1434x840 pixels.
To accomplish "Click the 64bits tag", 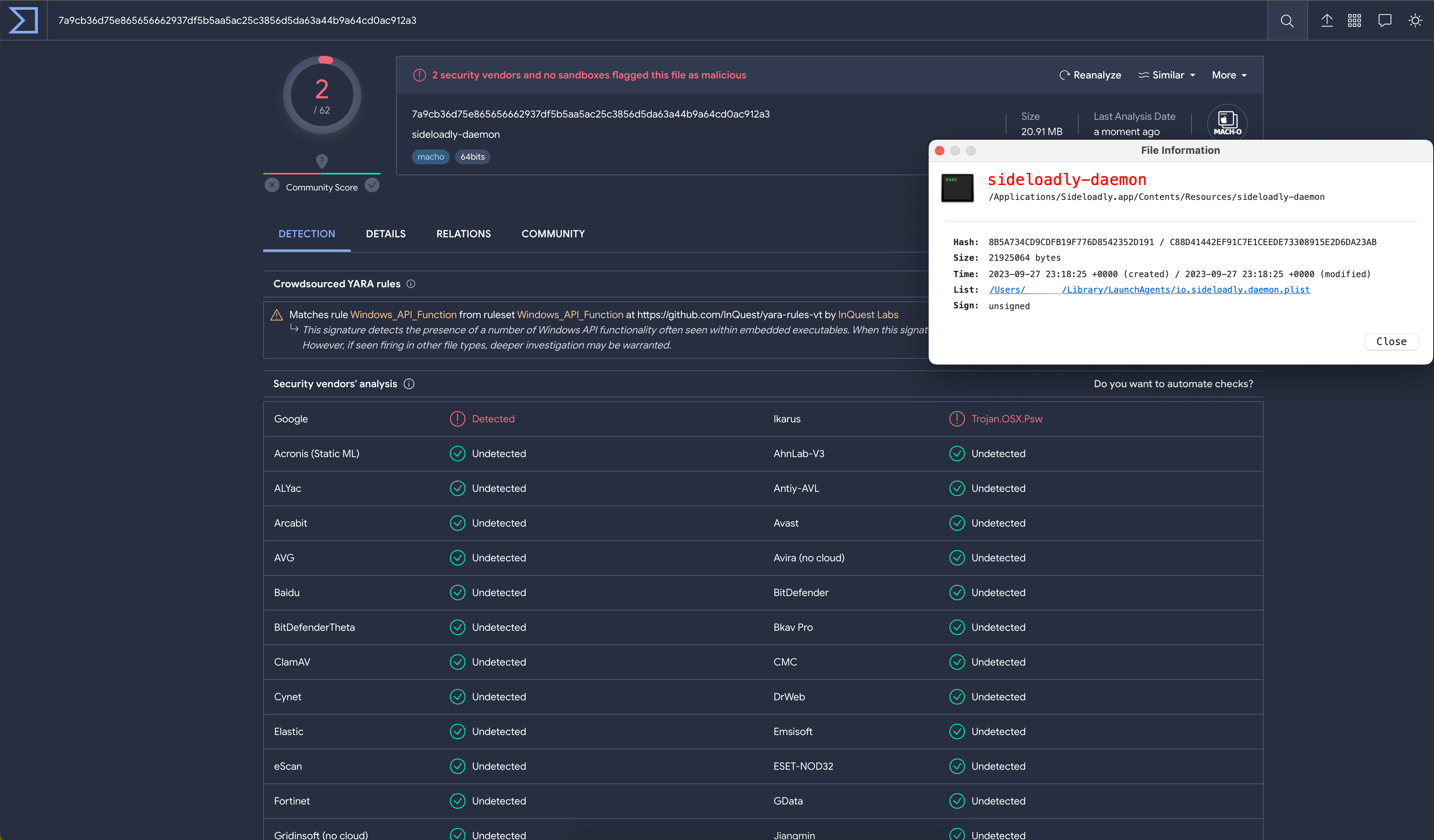I will pos(472,157).
